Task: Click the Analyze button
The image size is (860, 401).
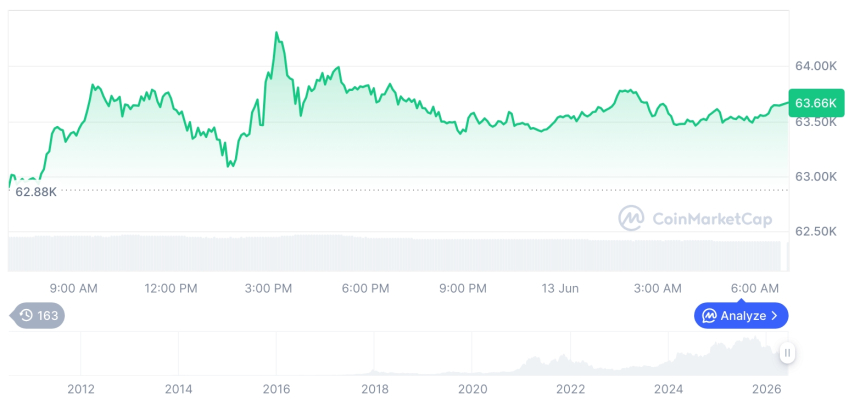Action: 741,315
